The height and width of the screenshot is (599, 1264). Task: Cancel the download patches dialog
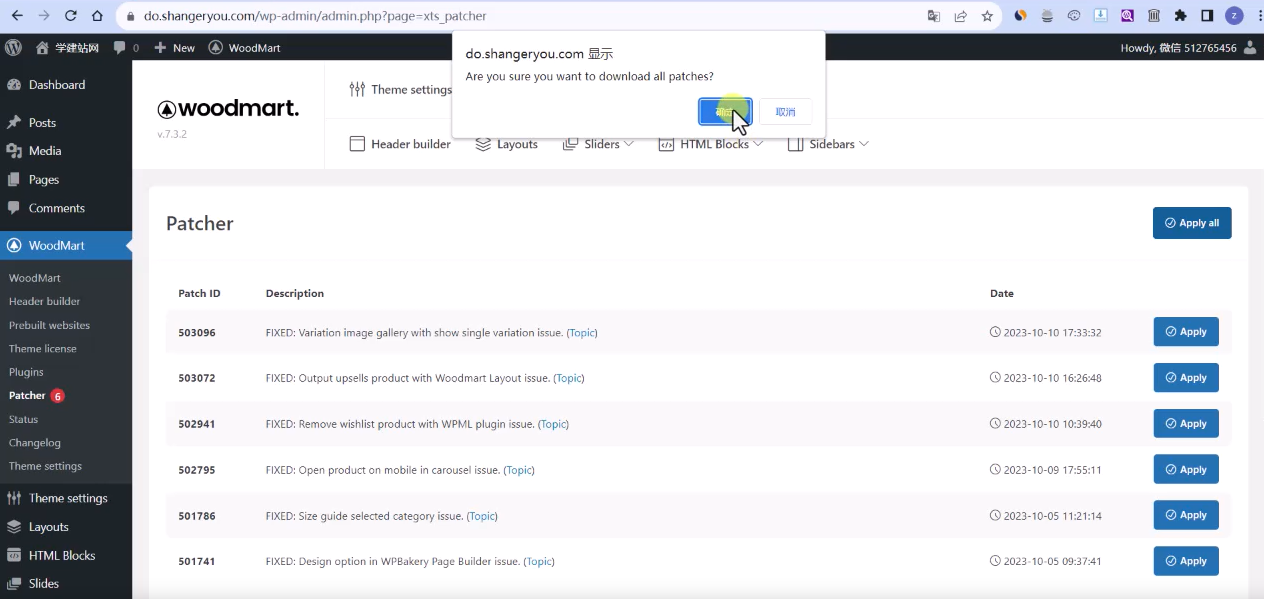click(785, 112)
